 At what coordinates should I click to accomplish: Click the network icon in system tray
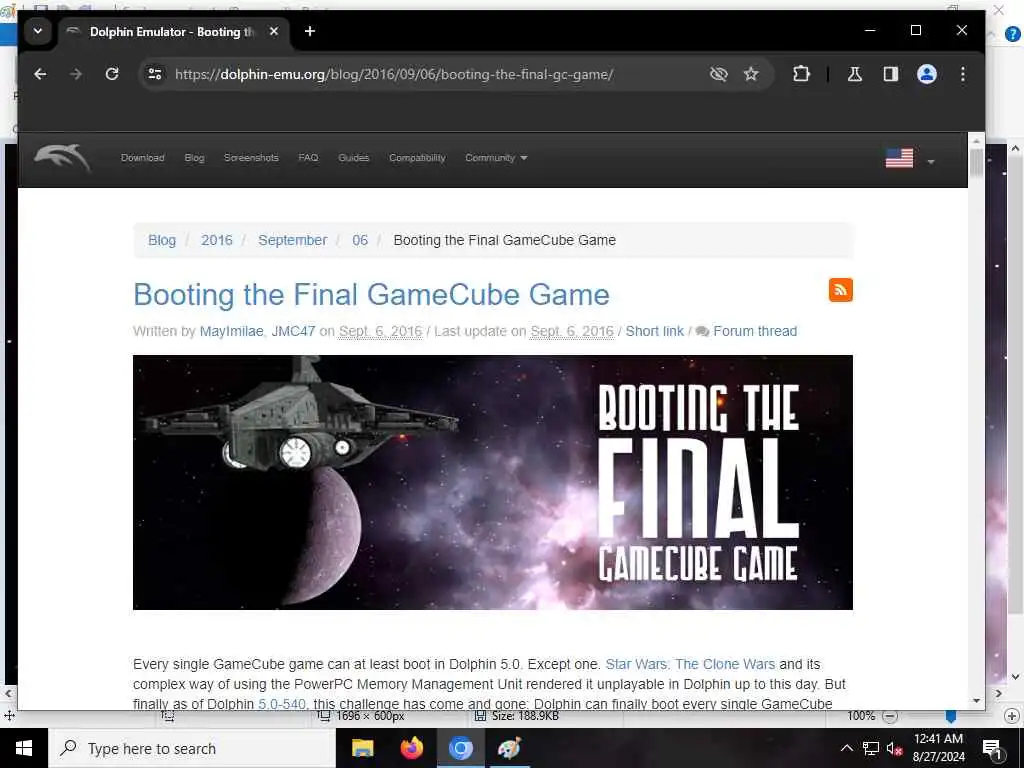(x=871, y=748)
